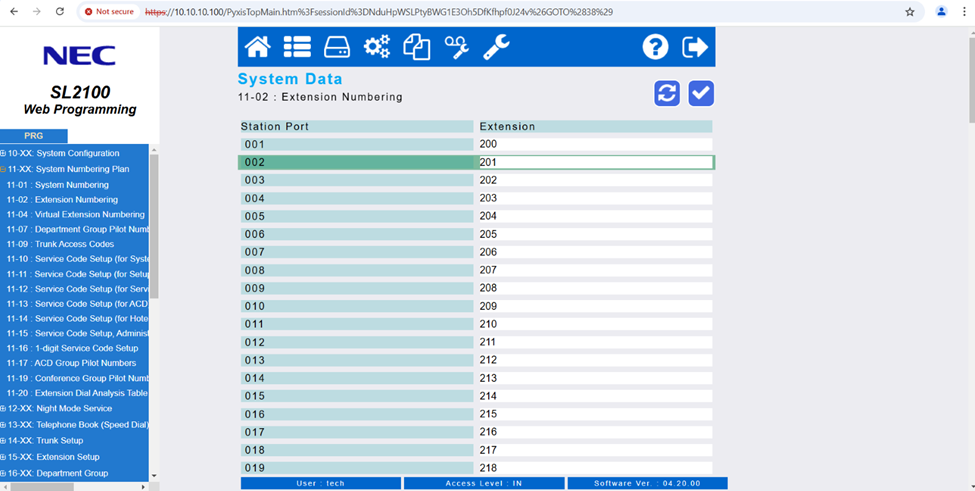Select the PRG tab
This screenshot has width=975, height=491.
33,136
